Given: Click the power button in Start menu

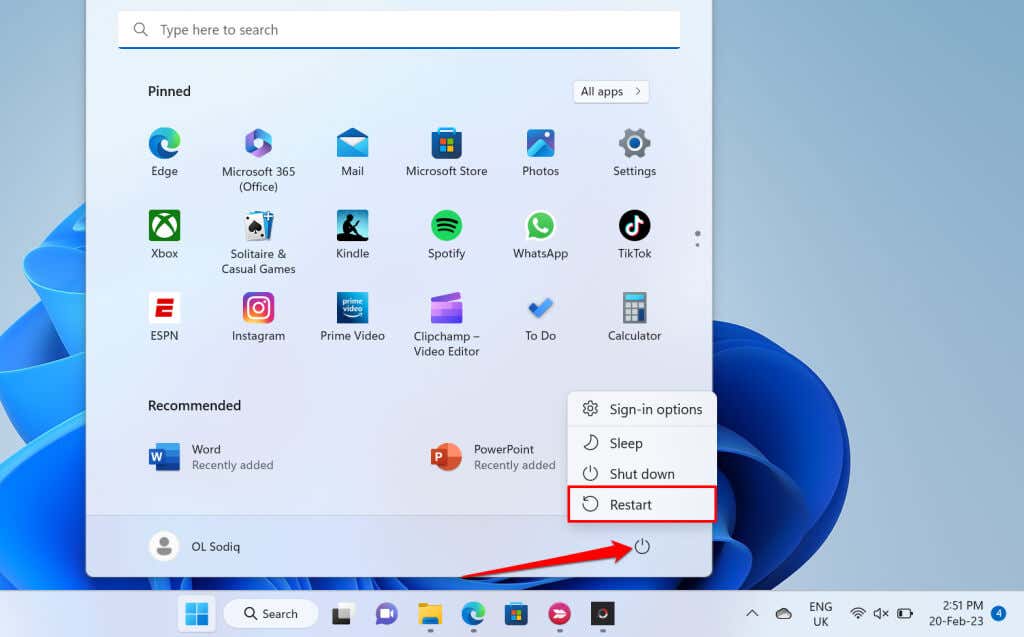Looking at the screenshot, I should (642, 546).
